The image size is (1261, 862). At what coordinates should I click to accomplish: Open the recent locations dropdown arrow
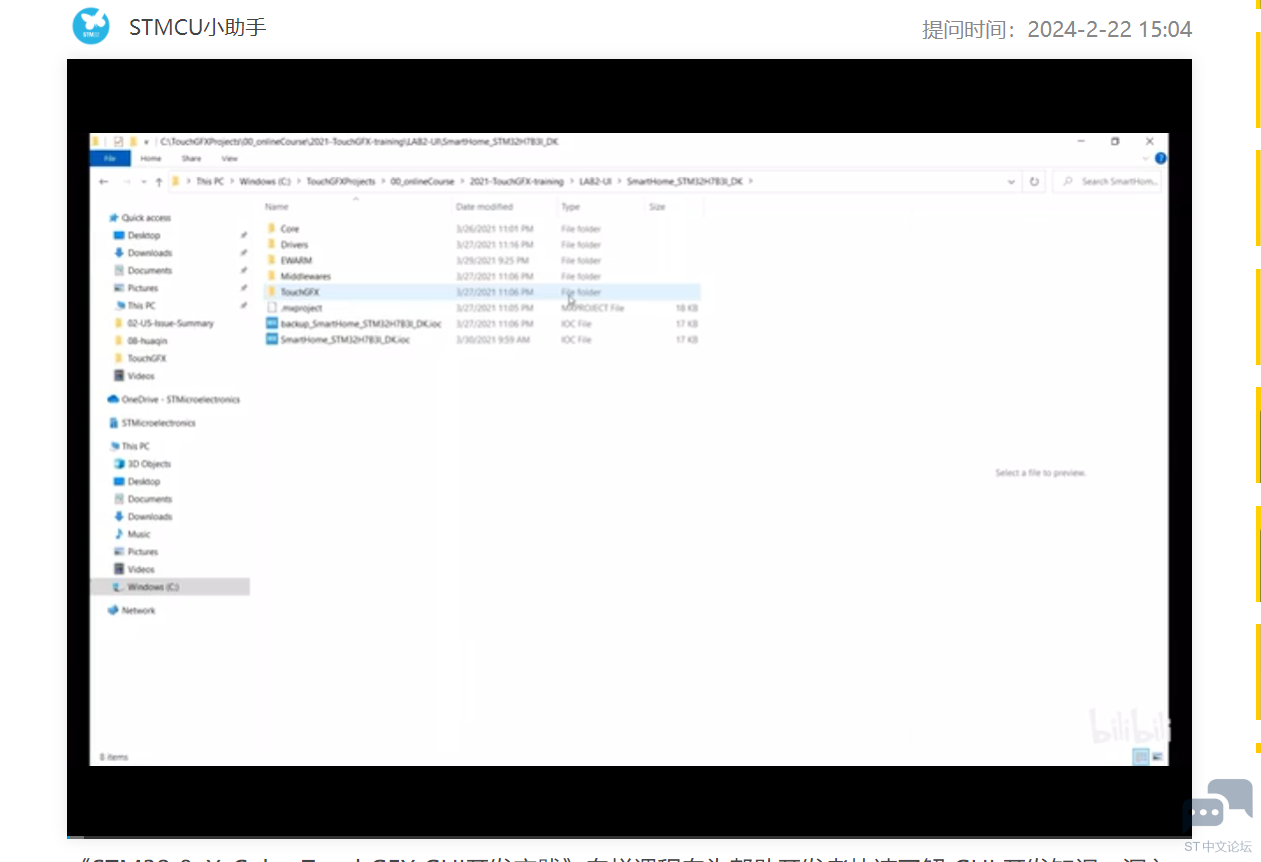(x=144, y=182)
